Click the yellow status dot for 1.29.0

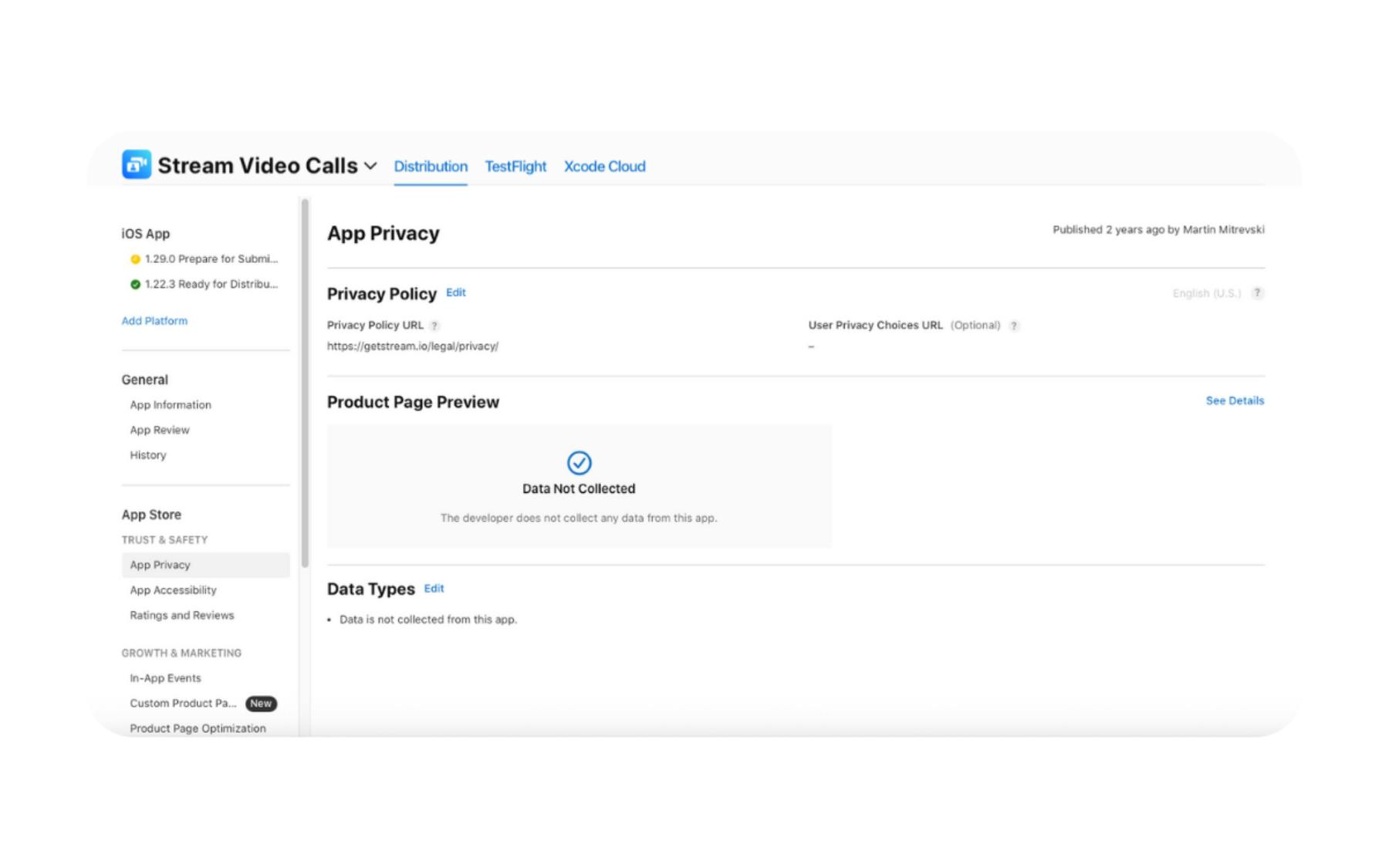(x=135, y=259)
